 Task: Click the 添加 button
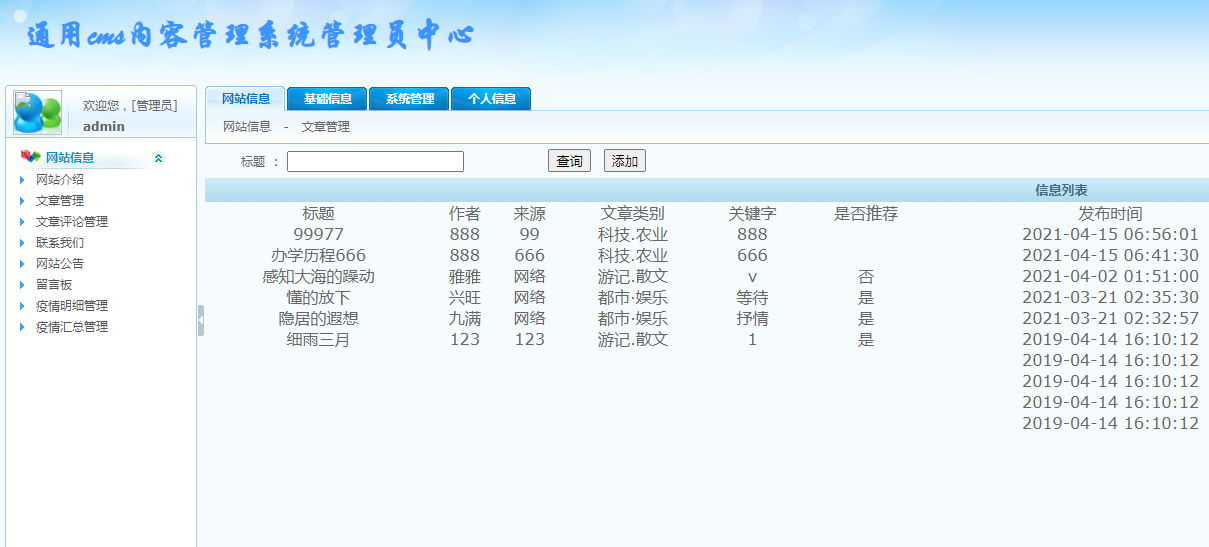click(625, 161)
